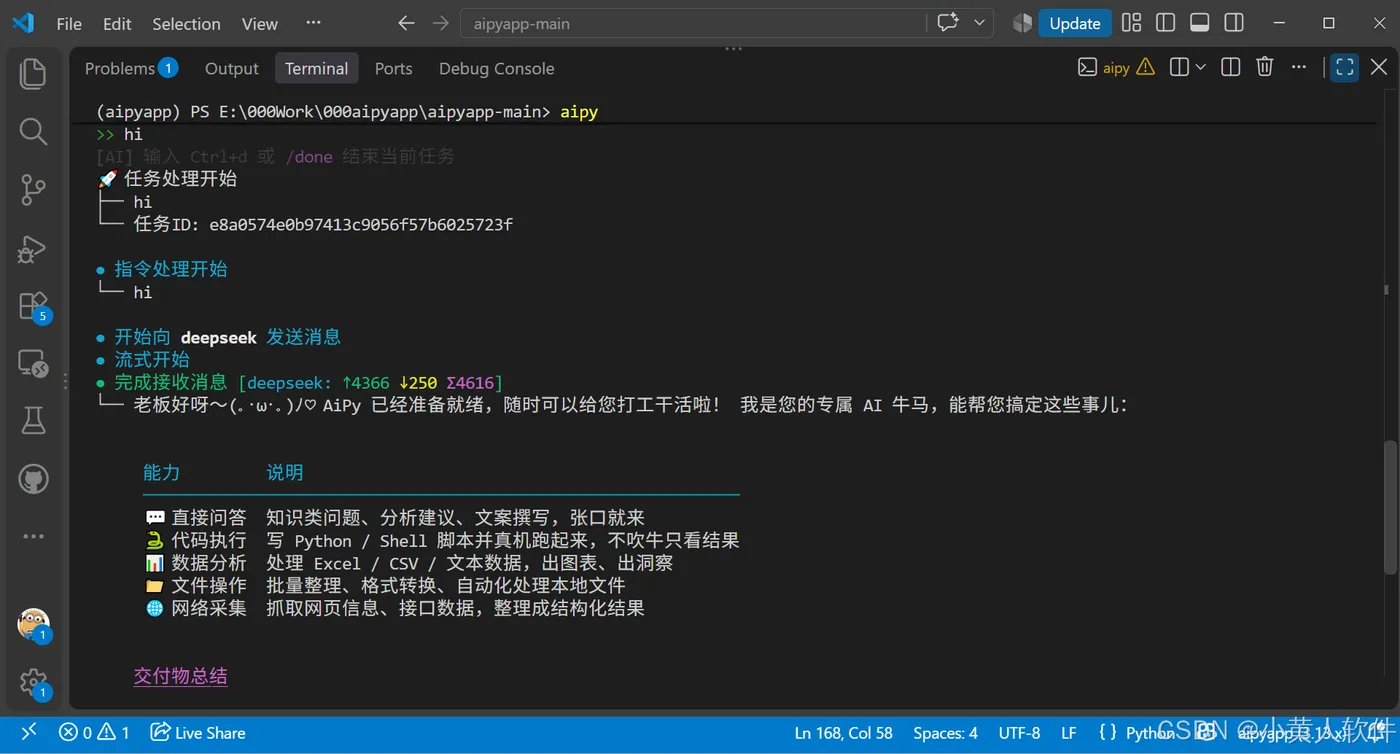Switch to the Ports tab

click(x=393, y=68)
